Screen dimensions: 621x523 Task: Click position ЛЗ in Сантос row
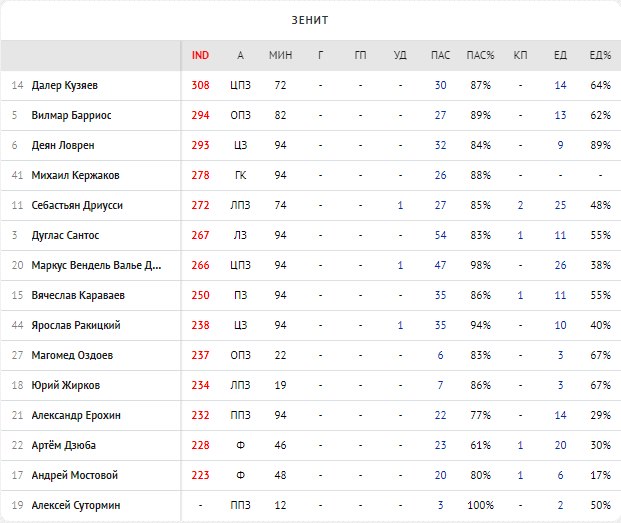[x=240, y=236]
